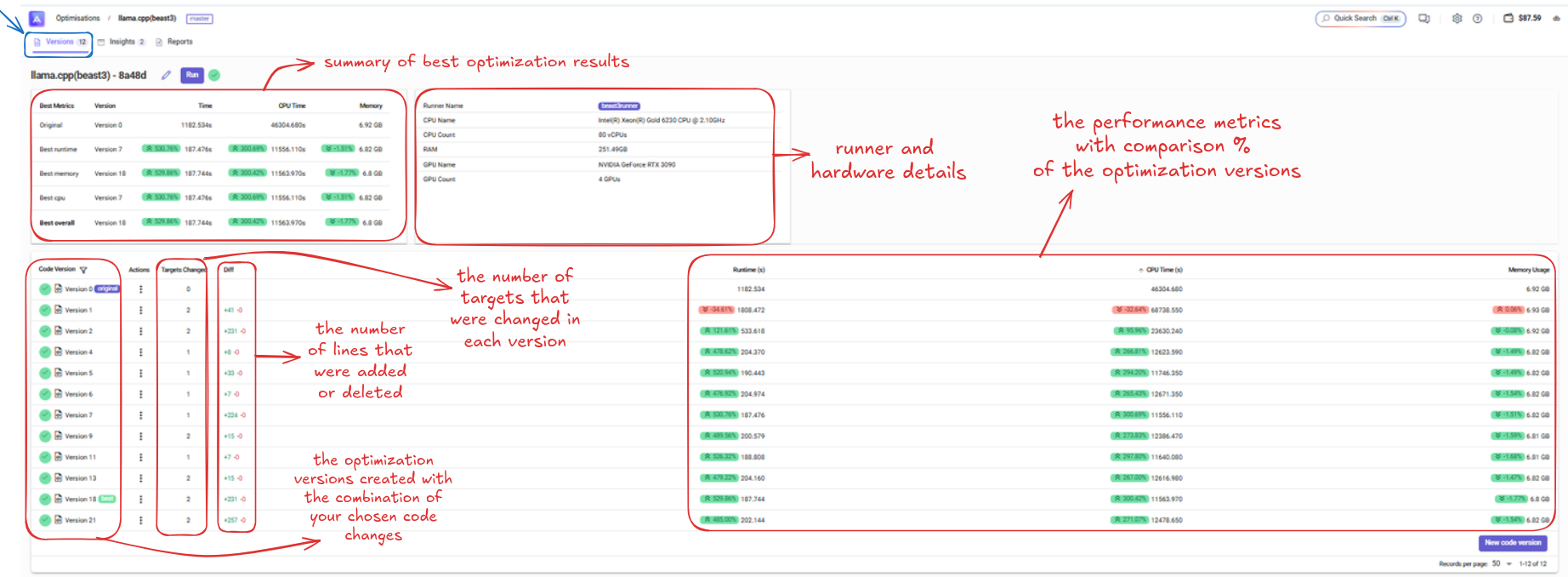Toggle the green status circle for Version 2

tap(45, 331)
